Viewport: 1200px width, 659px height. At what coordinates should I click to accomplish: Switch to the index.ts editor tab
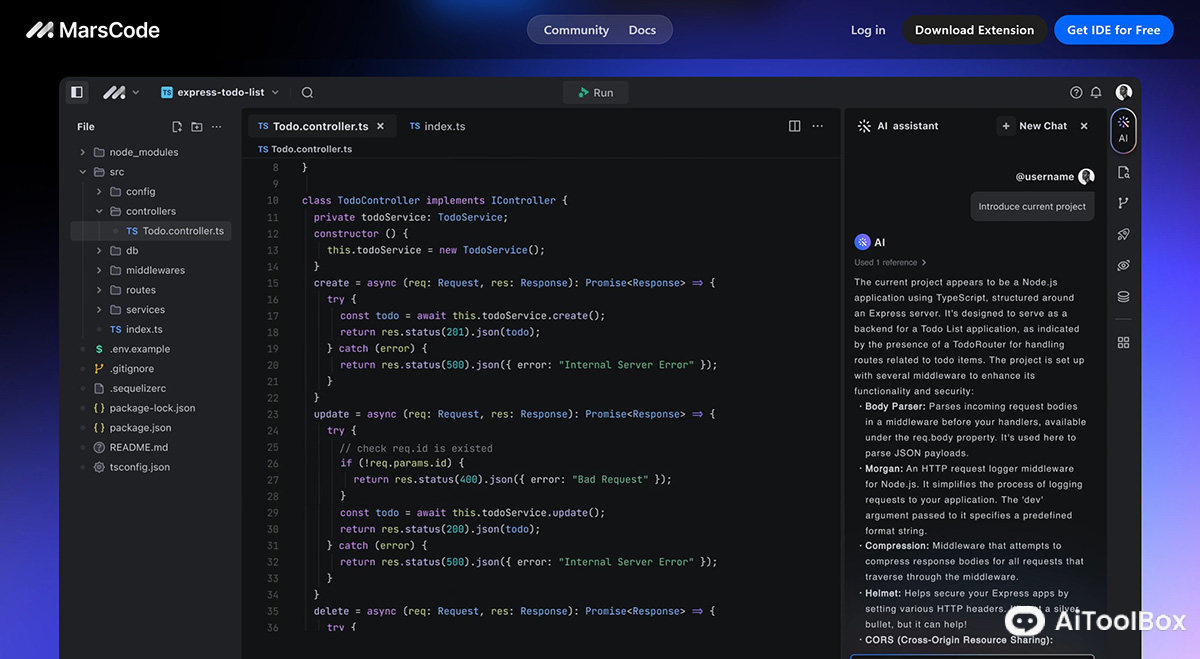click(x=438, y=127)
